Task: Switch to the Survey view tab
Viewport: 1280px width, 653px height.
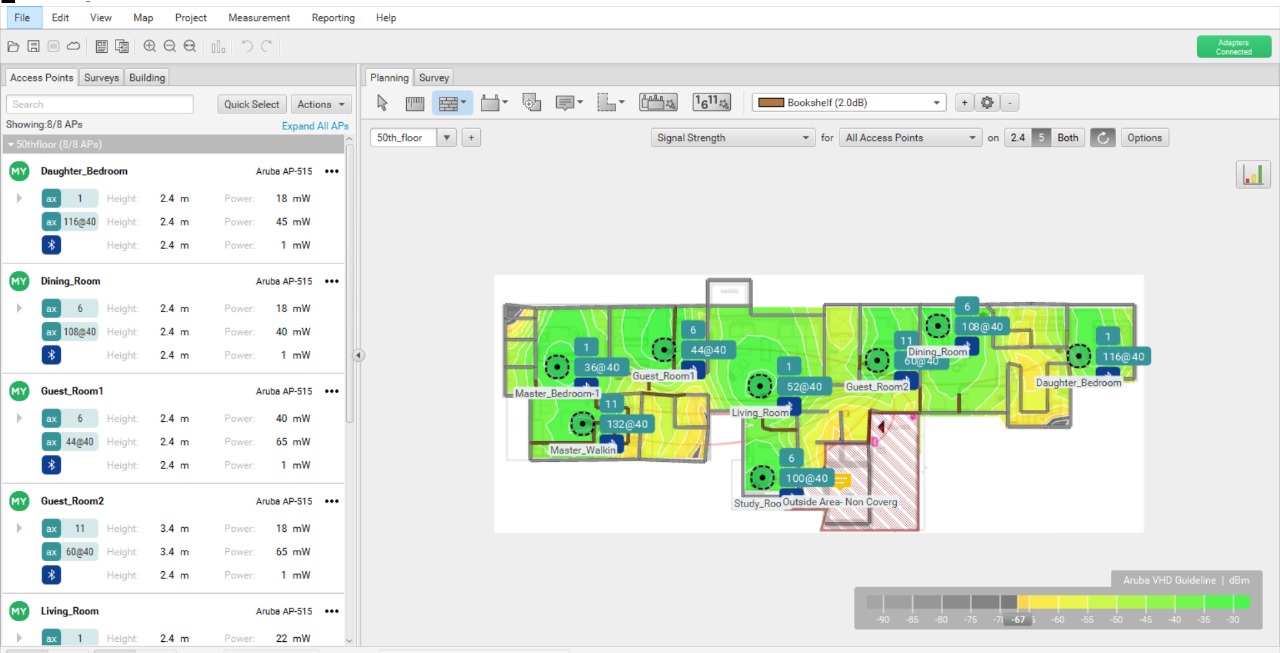Action: [x=434, y=77]
